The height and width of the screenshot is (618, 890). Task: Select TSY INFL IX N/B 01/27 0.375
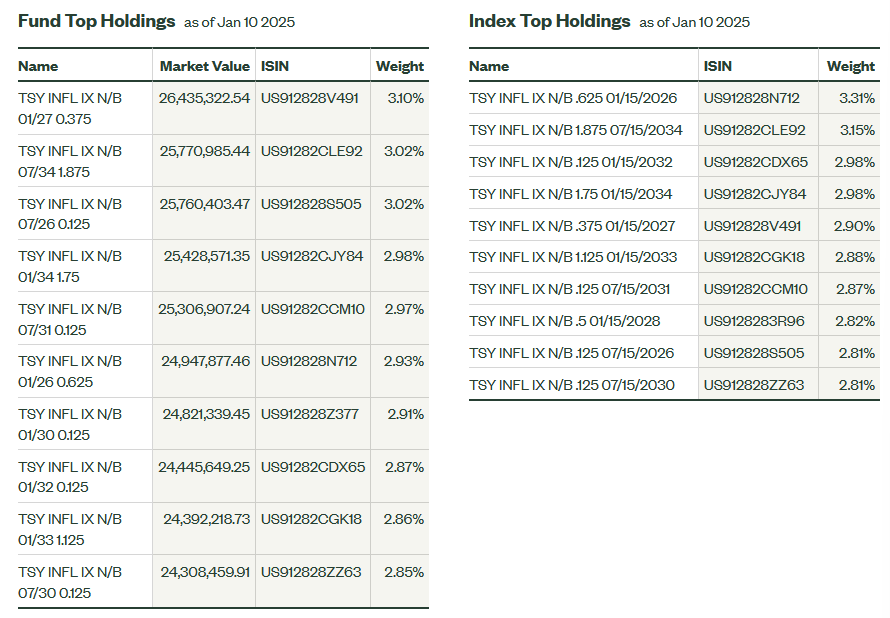[70, 108]
